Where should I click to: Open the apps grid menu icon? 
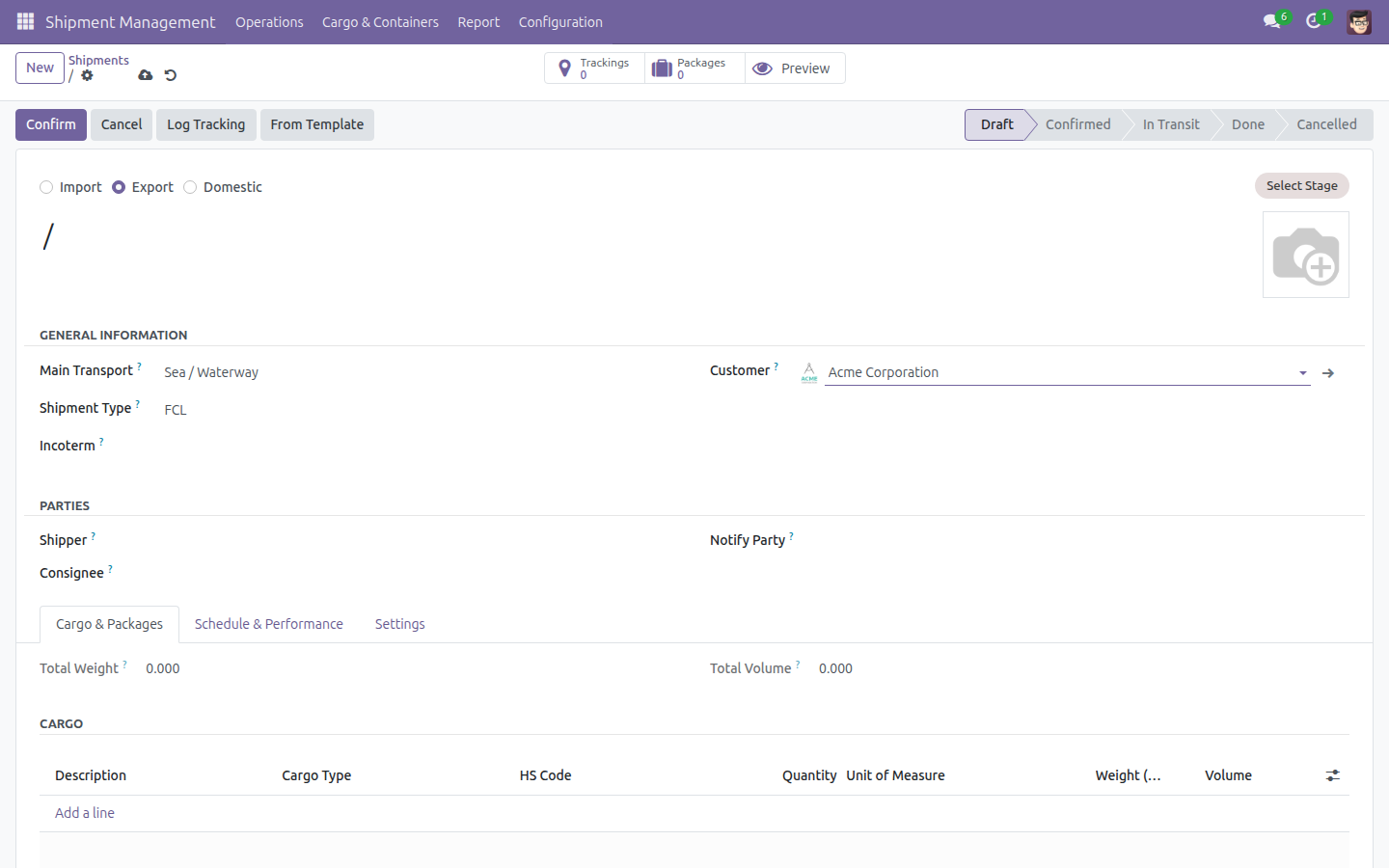tap(25, 21)
